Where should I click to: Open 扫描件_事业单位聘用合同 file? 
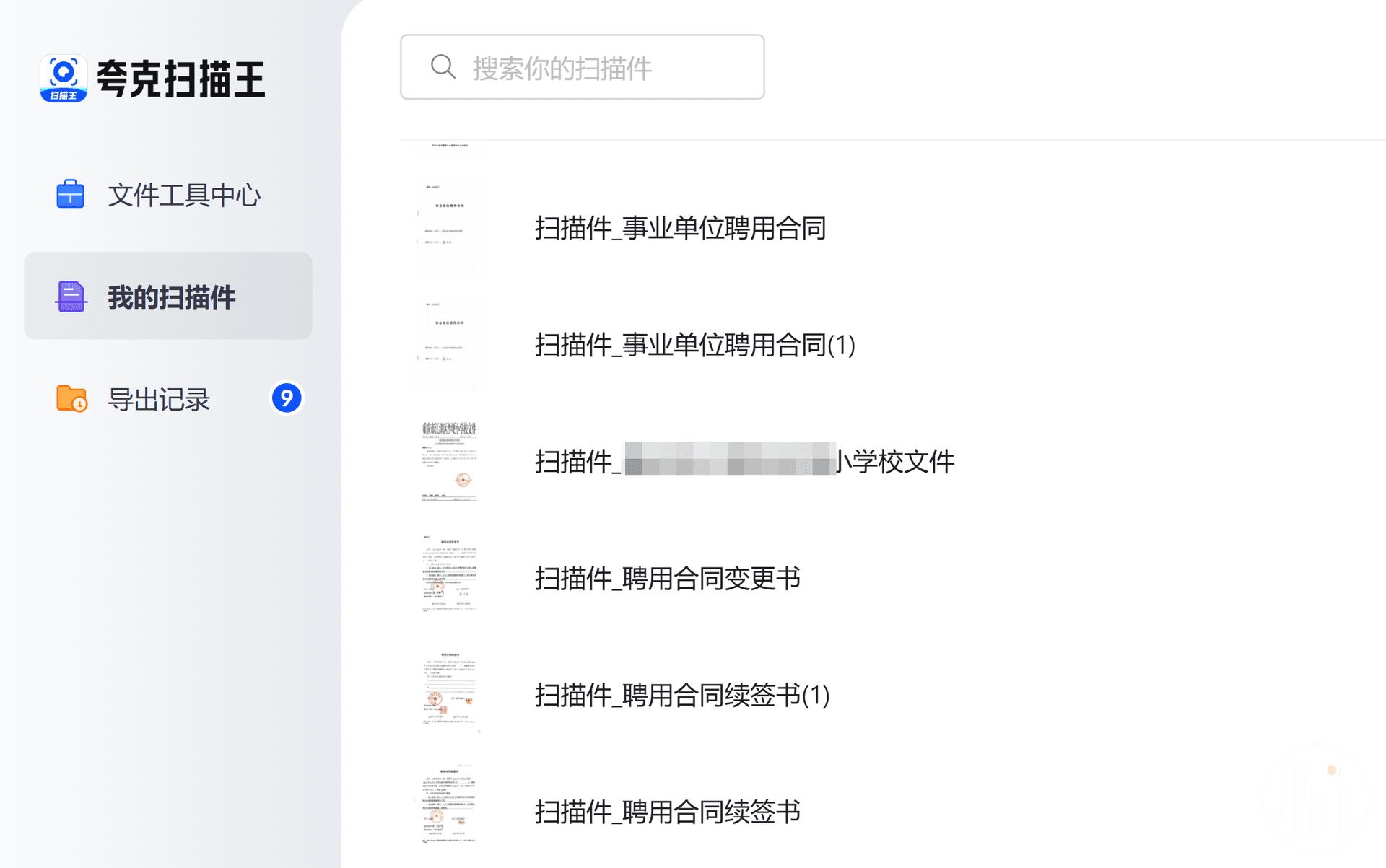(x=680, y=228)
